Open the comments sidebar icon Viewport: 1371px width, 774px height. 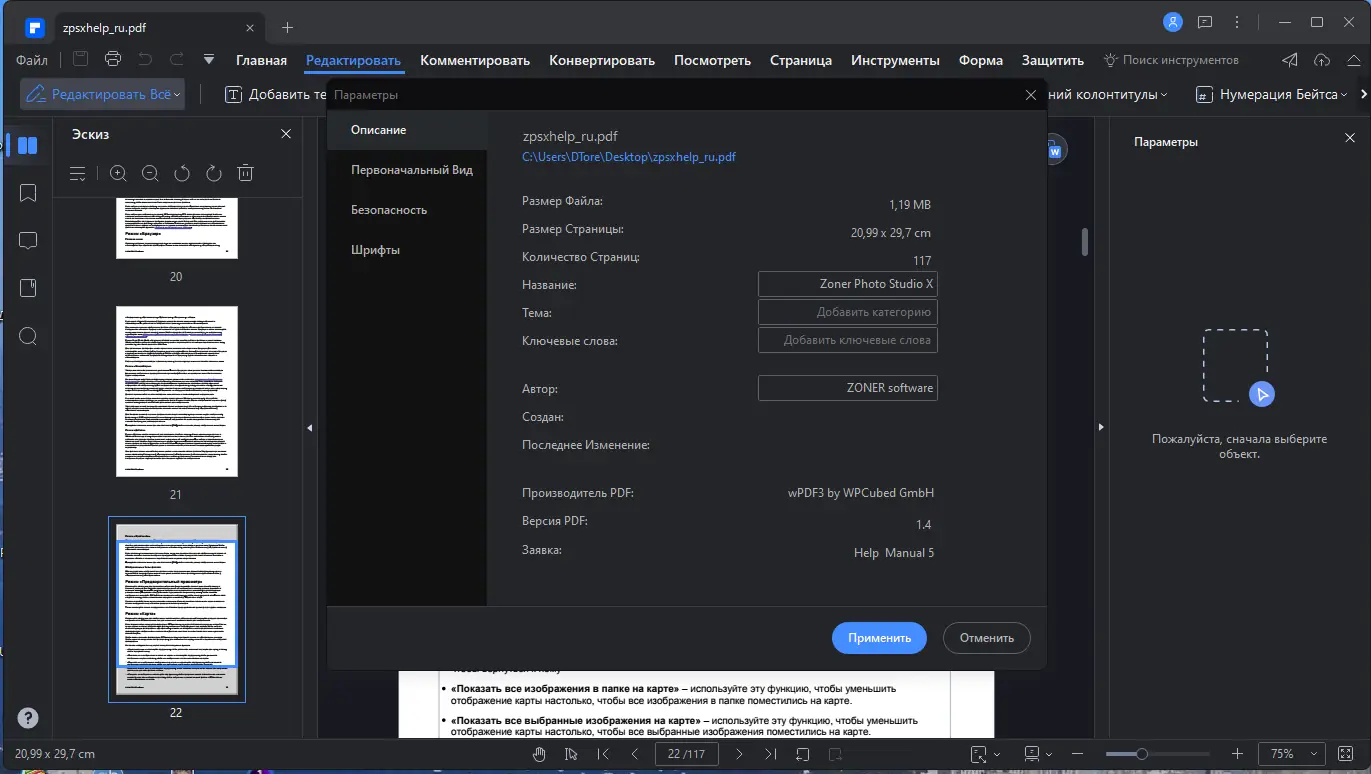[x=28, y=241]
